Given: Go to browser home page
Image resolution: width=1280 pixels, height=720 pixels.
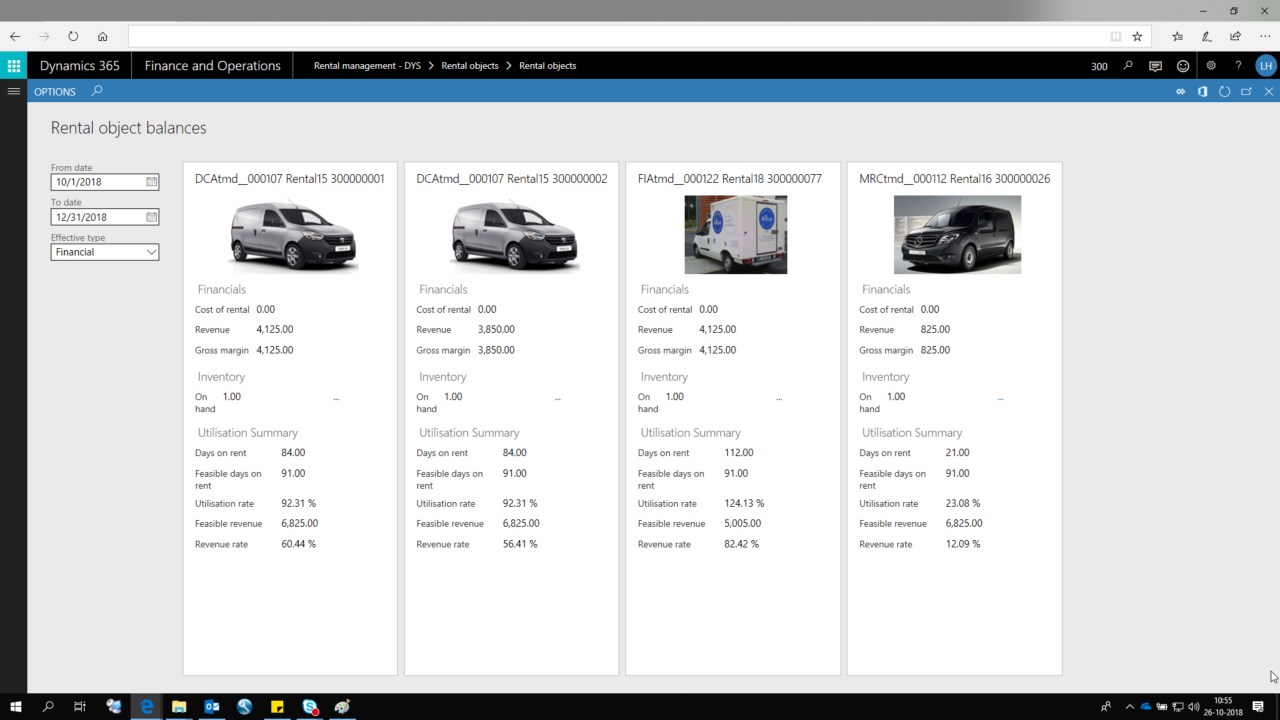Looking at the screenshot, I should pos(102,36).
